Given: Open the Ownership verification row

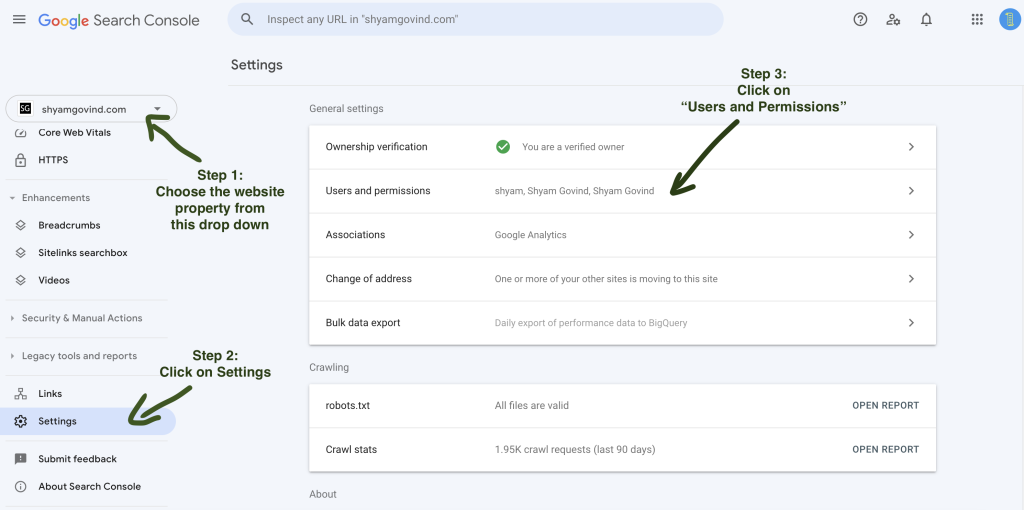Looking at the screenshot, I should pos(622,147).
